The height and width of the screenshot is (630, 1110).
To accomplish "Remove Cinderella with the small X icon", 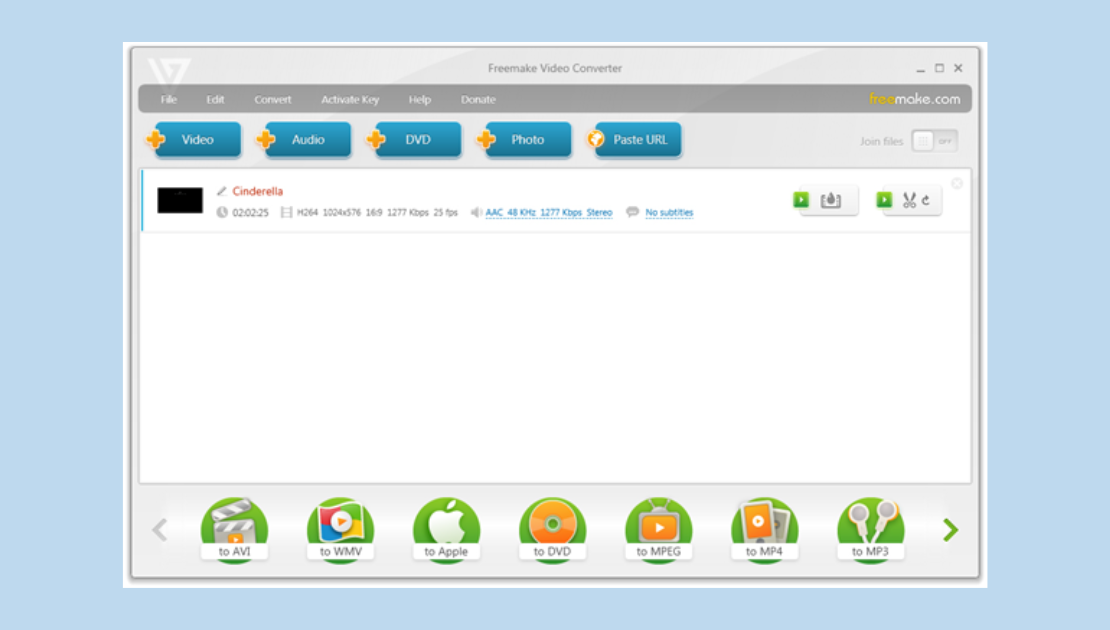I will coord(957,183).
